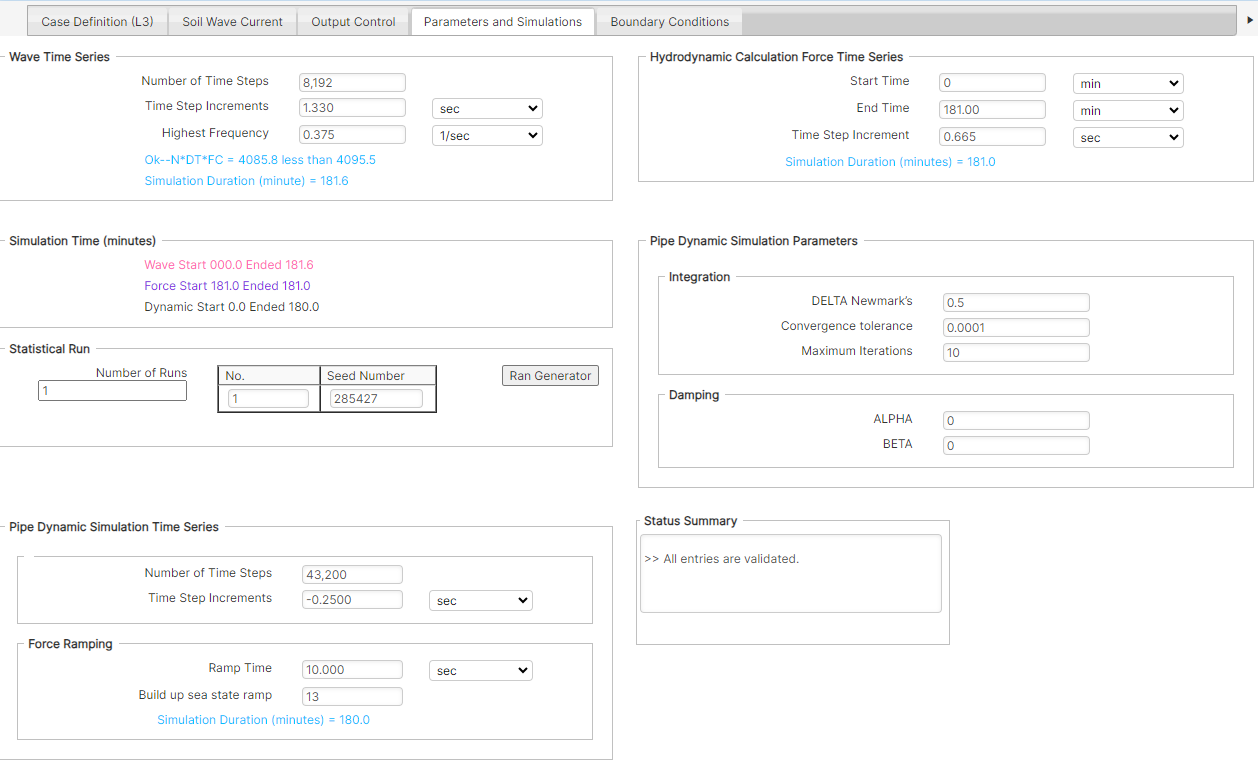Click the Number of Runs input field
This screenshot has height=764, width=1258.
[112, 390]
